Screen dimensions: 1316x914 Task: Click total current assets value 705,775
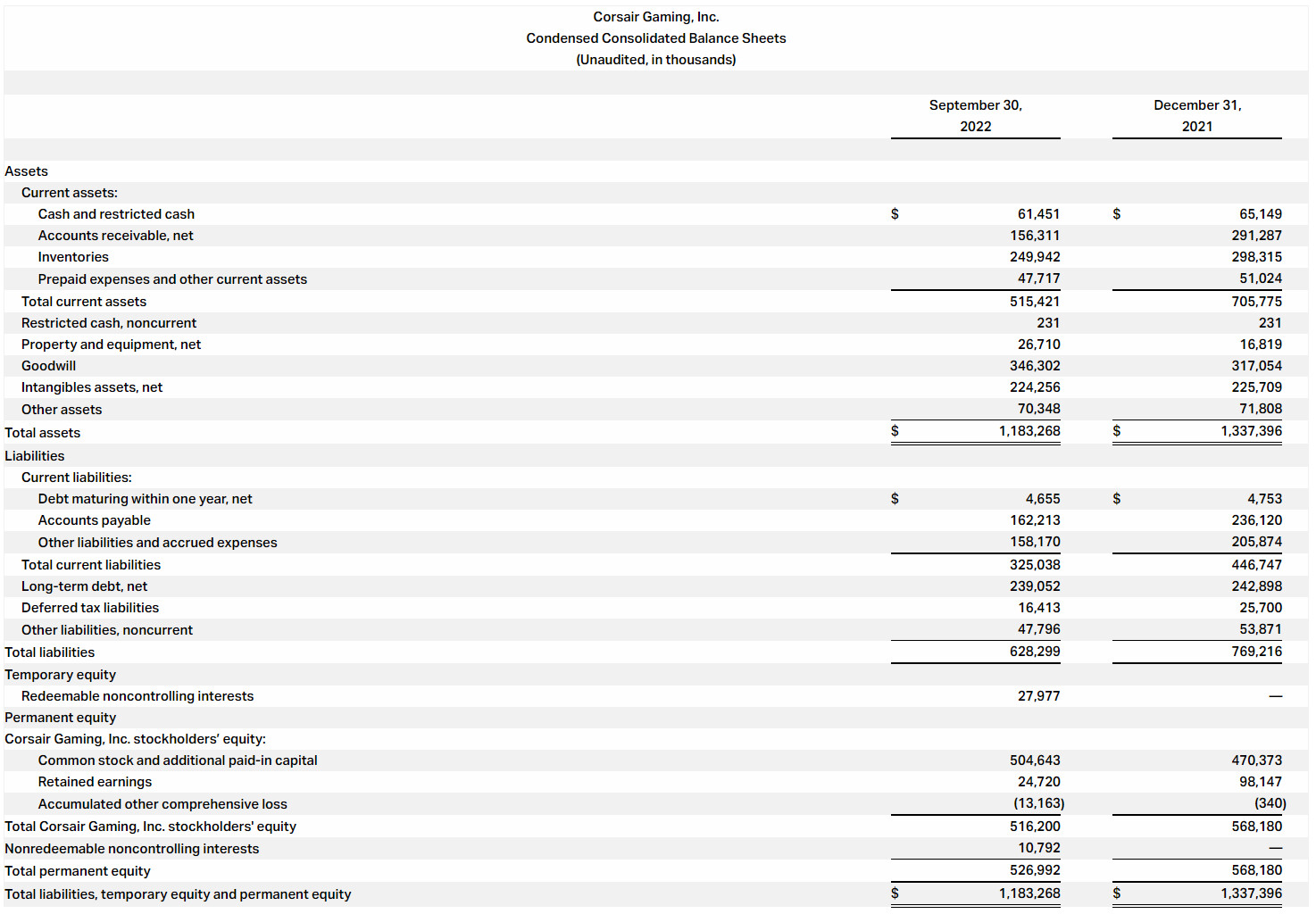[1257, 302]
